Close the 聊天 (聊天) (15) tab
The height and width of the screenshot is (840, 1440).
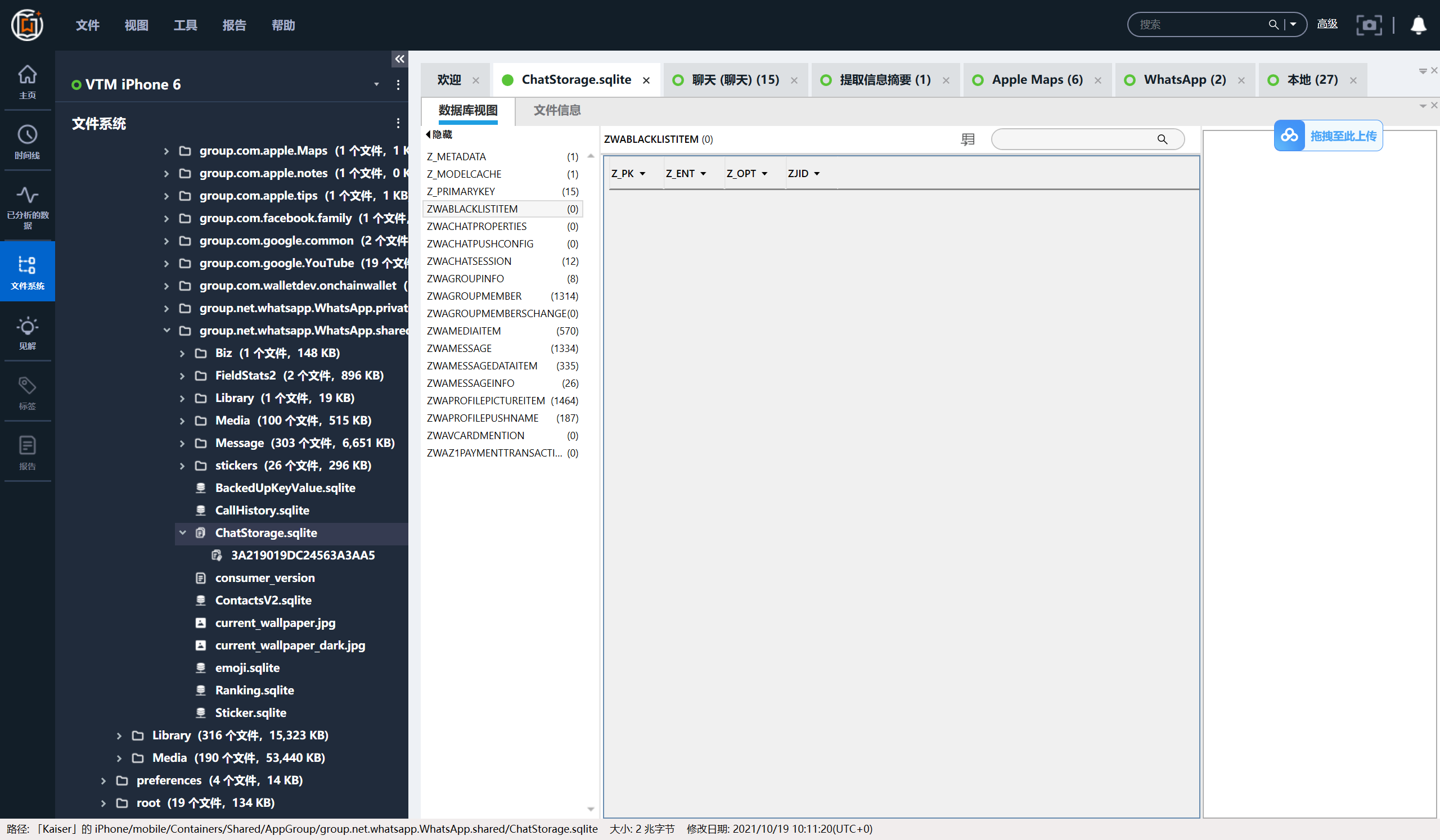[x=794, y=80]
